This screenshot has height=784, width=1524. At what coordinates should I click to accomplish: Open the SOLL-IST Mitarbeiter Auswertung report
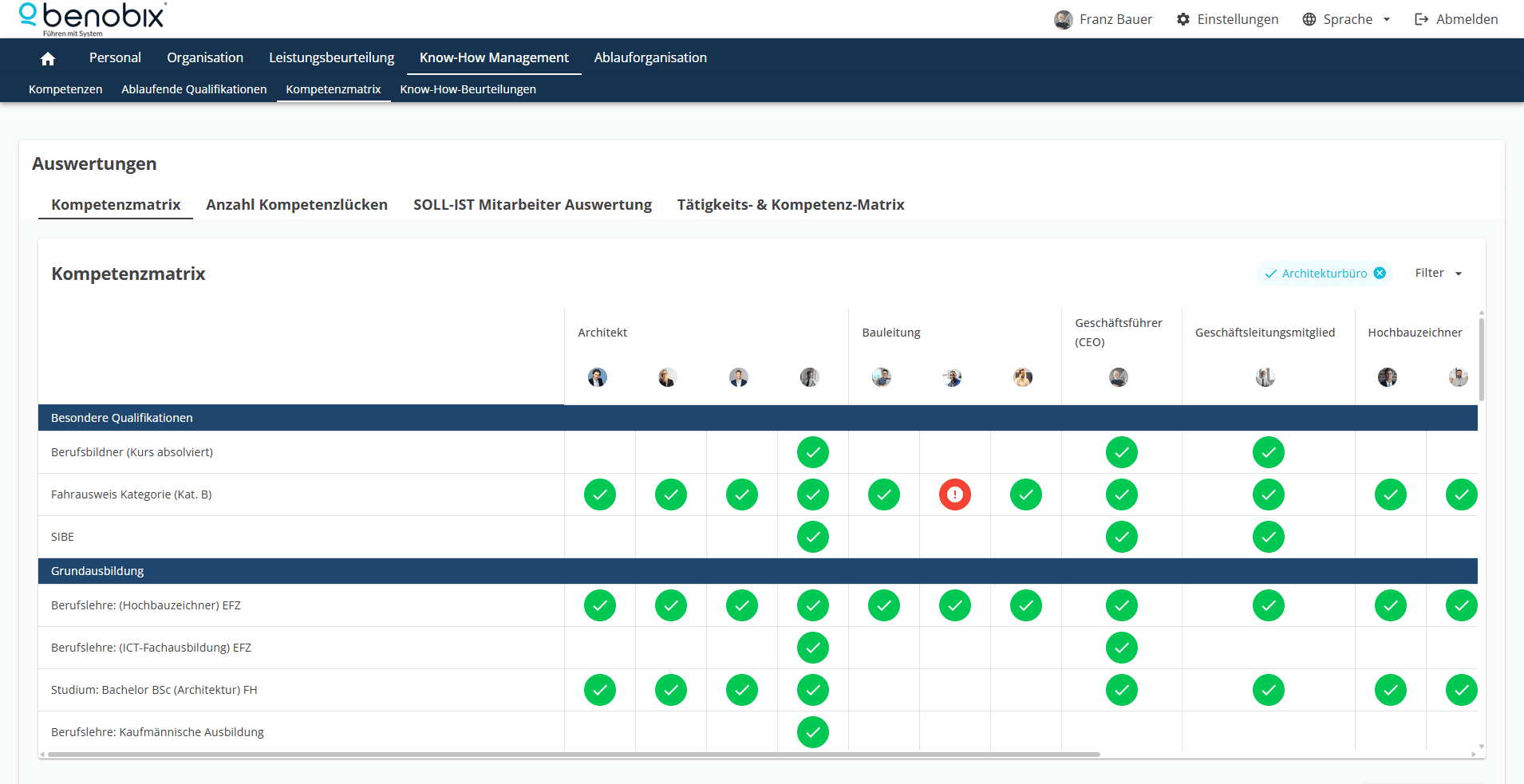(531, 204)
